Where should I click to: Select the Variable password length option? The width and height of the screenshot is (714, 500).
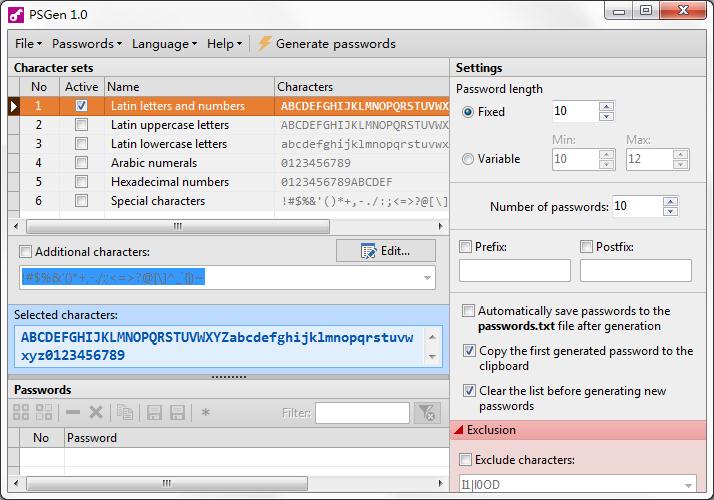coord(468,159)
